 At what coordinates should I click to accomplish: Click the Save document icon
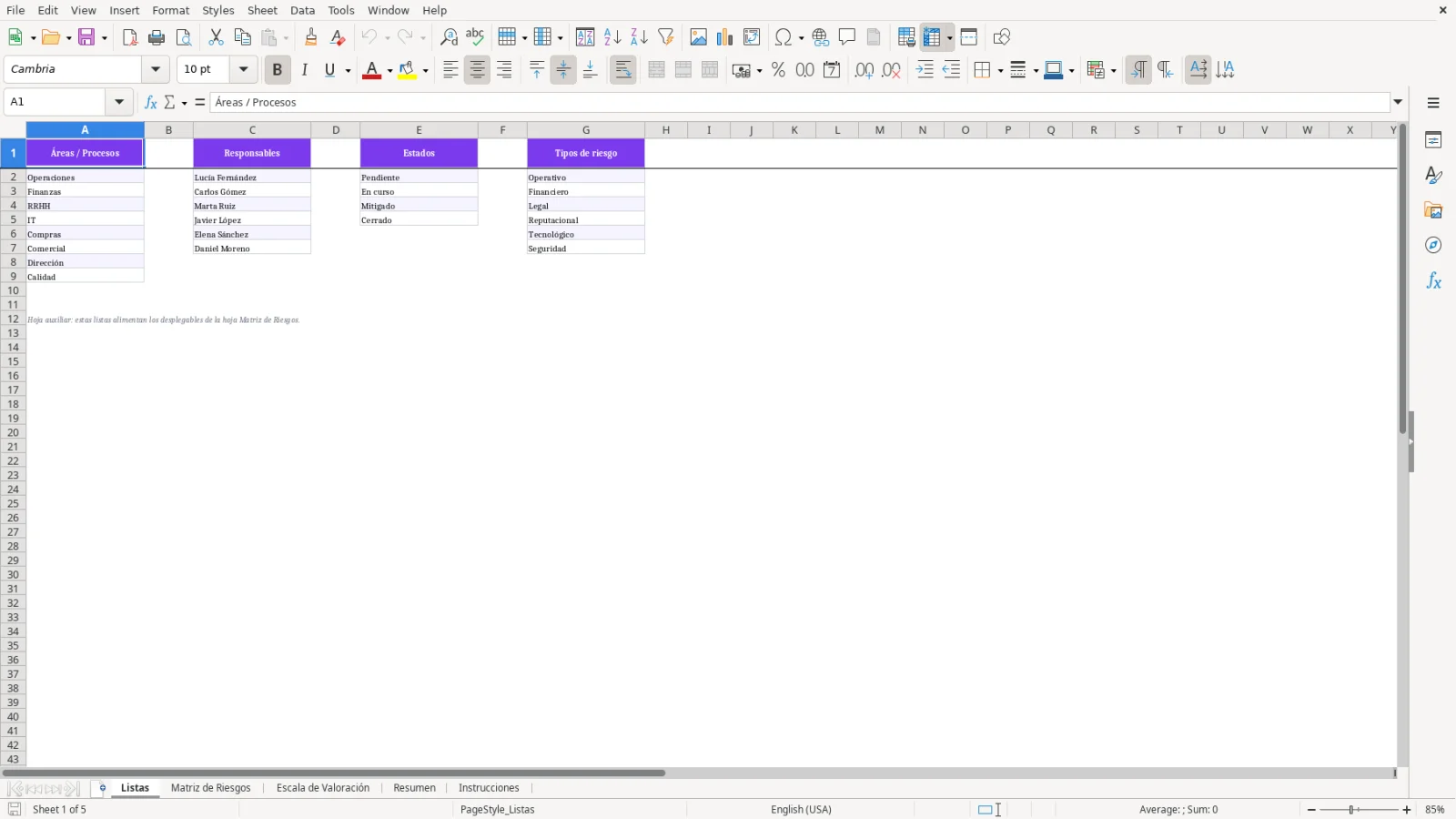coord(86,37)
